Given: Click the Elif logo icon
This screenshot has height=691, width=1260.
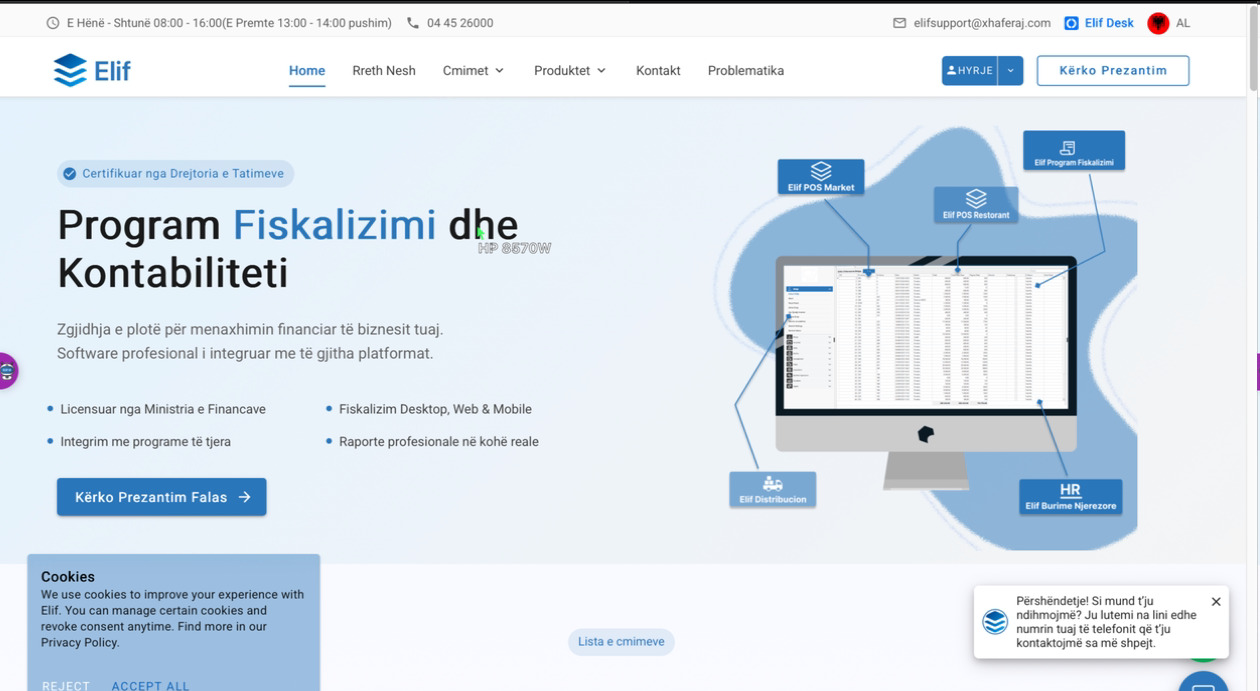Looking at the screenshot, I should click(70, 71).
